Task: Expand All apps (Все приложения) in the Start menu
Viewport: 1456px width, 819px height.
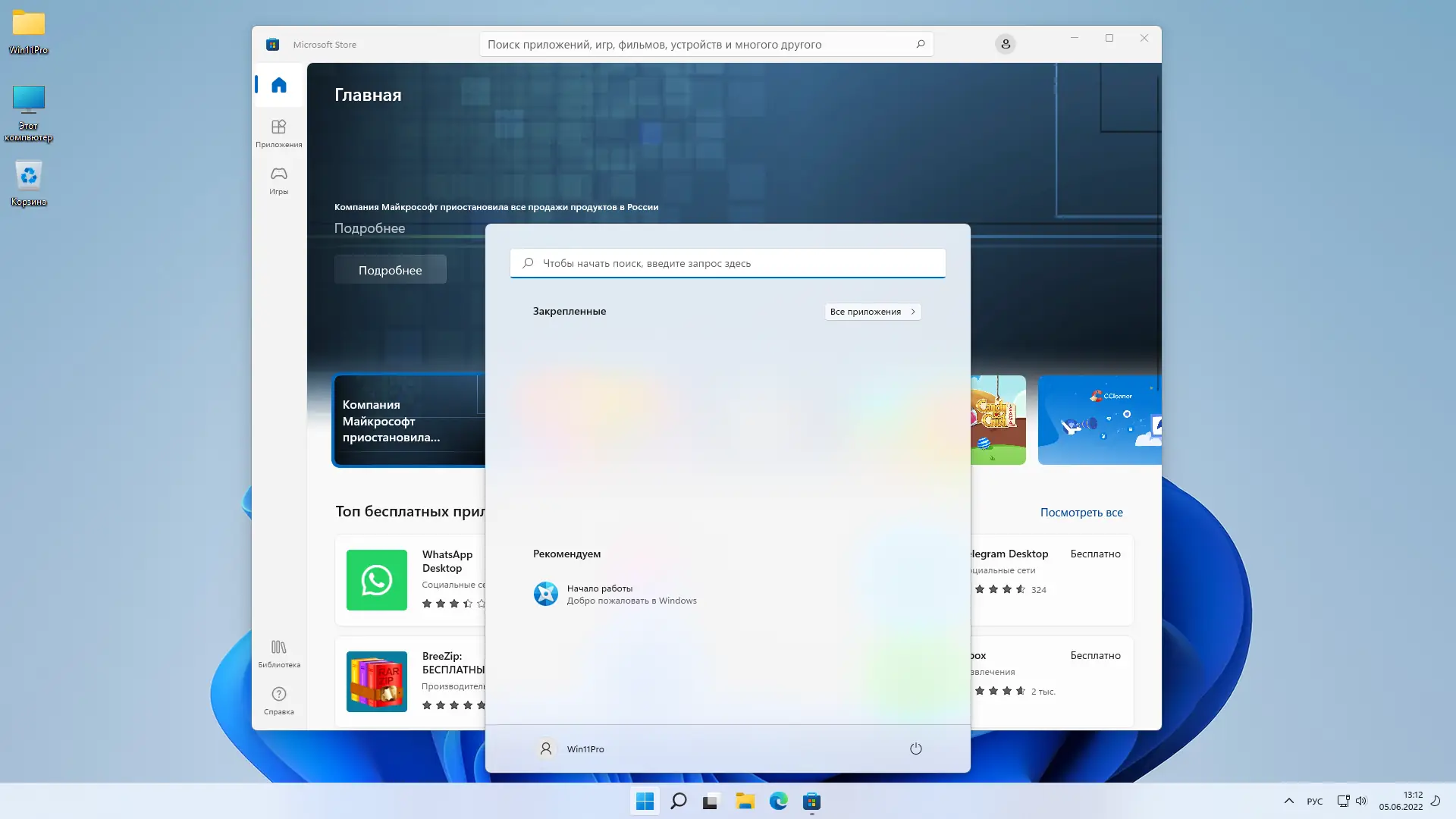Action: tap(872, 312)
